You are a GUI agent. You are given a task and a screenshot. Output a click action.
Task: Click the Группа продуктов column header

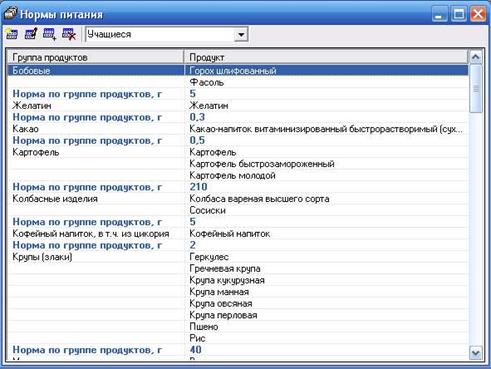point(96,57)
